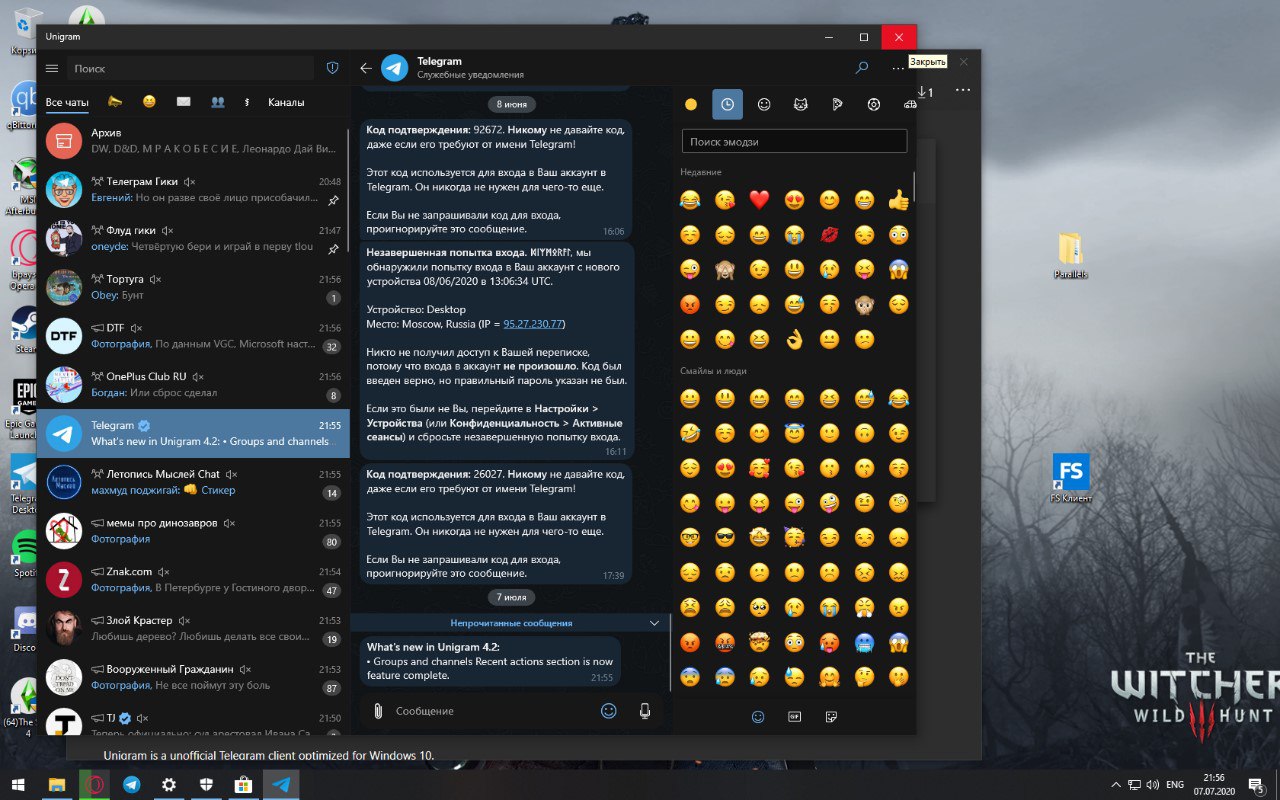Show hidden system tray icons
1280x800 pixels.
1116,784
